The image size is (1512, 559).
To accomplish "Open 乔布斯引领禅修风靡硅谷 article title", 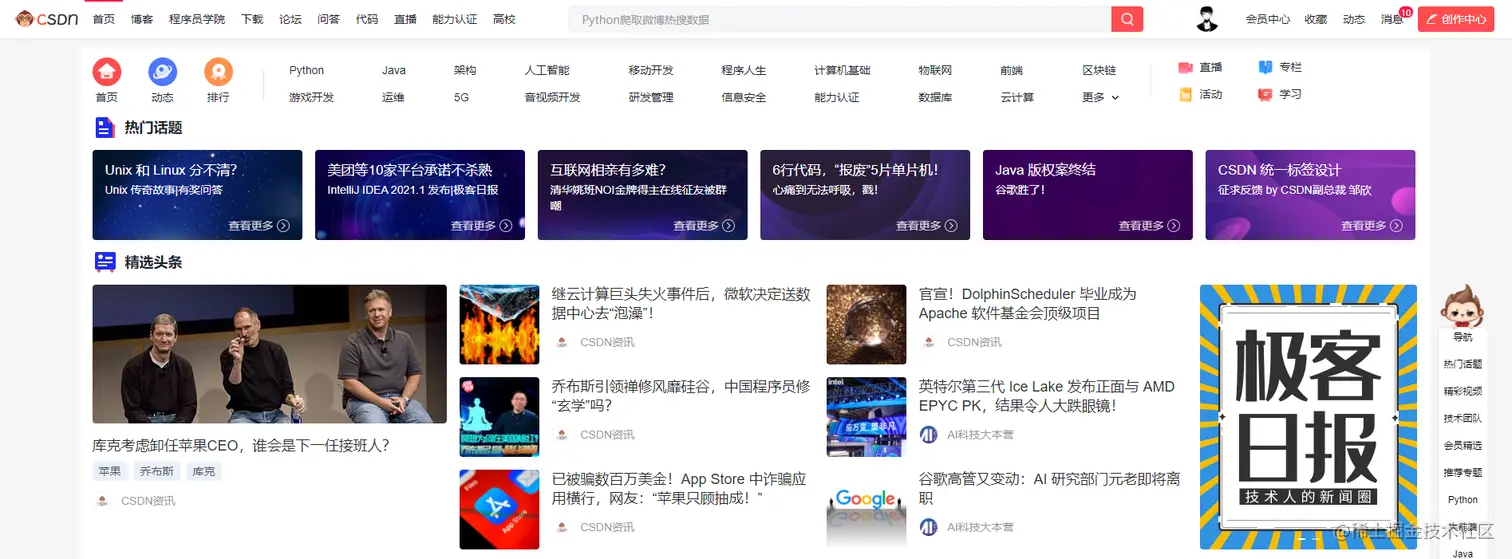I will coord(681,396).
